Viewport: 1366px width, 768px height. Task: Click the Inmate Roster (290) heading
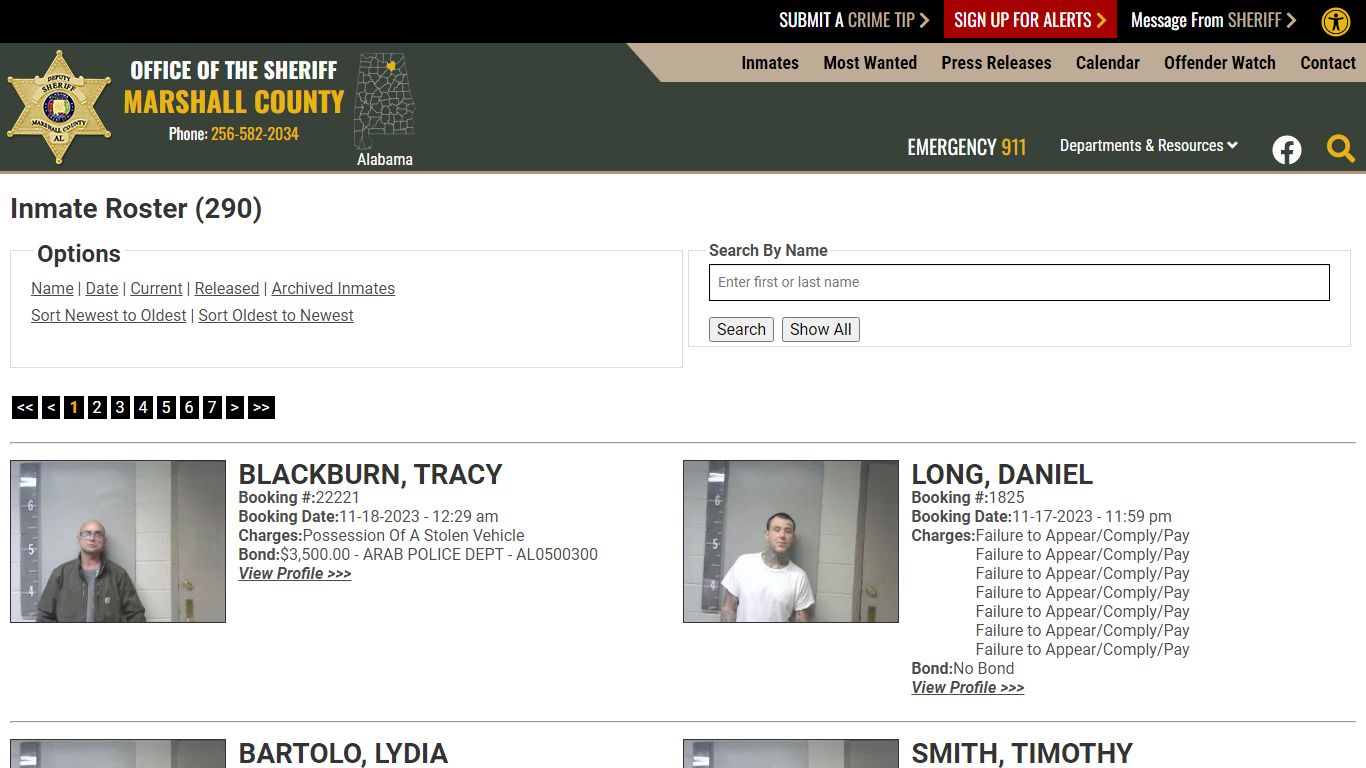(x=136, y=208)
